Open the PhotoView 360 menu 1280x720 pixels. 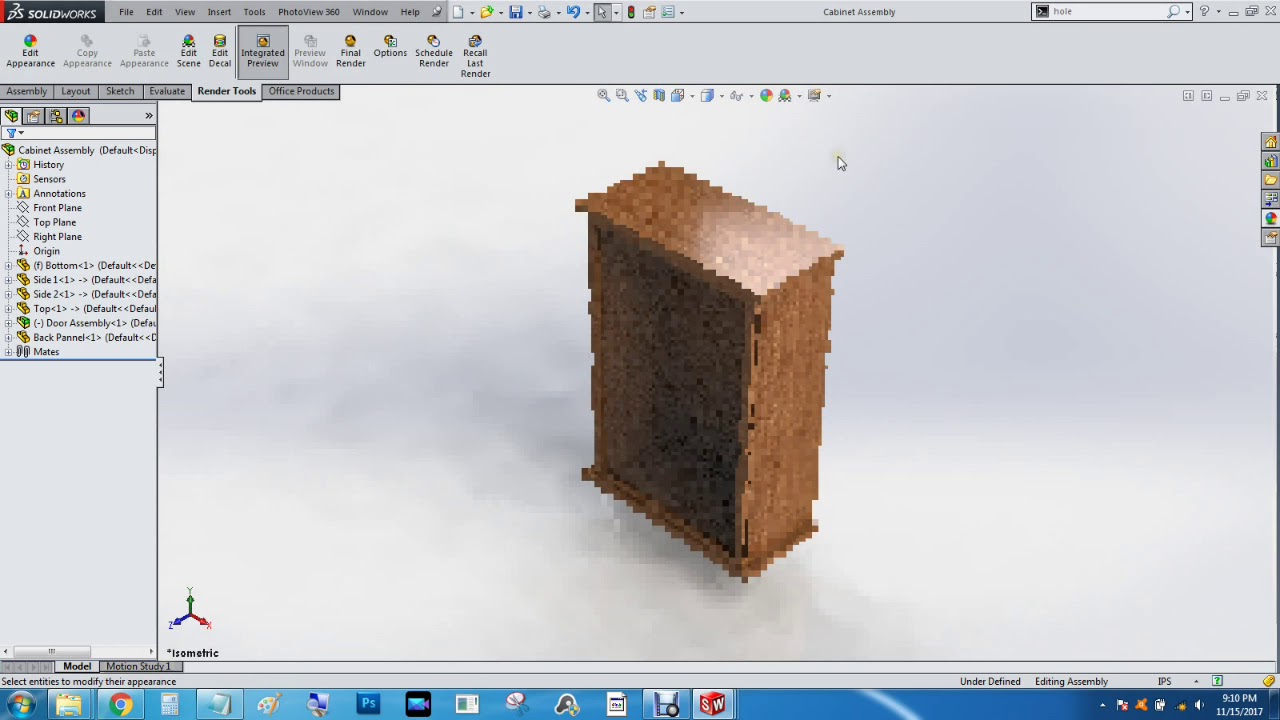point(308,12)
